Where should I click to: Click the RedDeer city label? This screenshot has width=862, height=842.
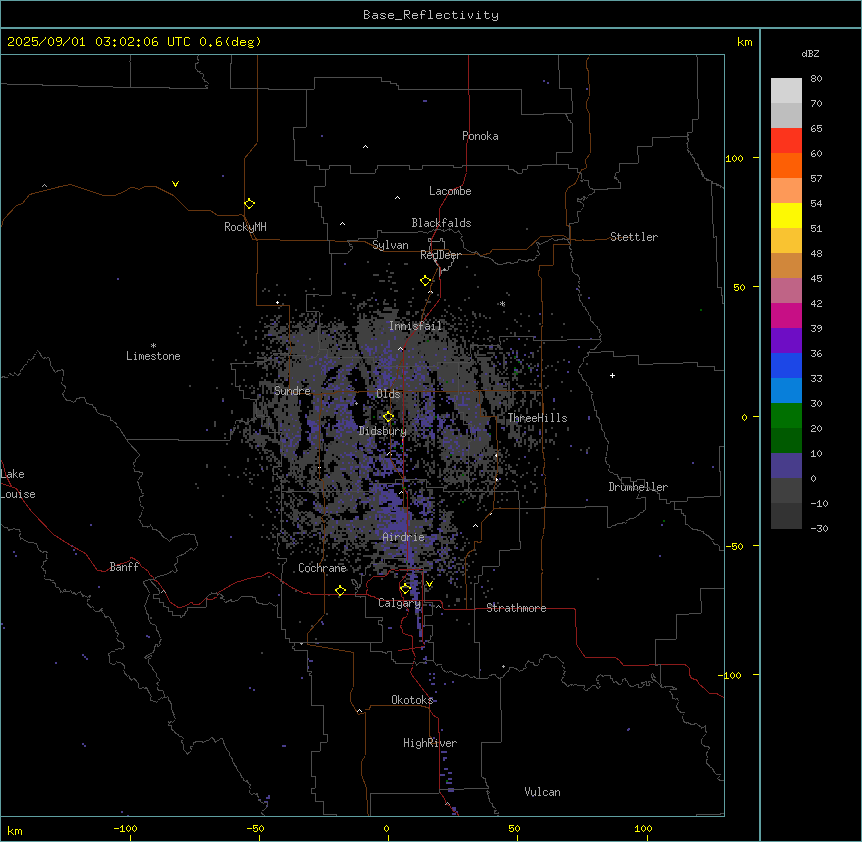pos(440,255)
